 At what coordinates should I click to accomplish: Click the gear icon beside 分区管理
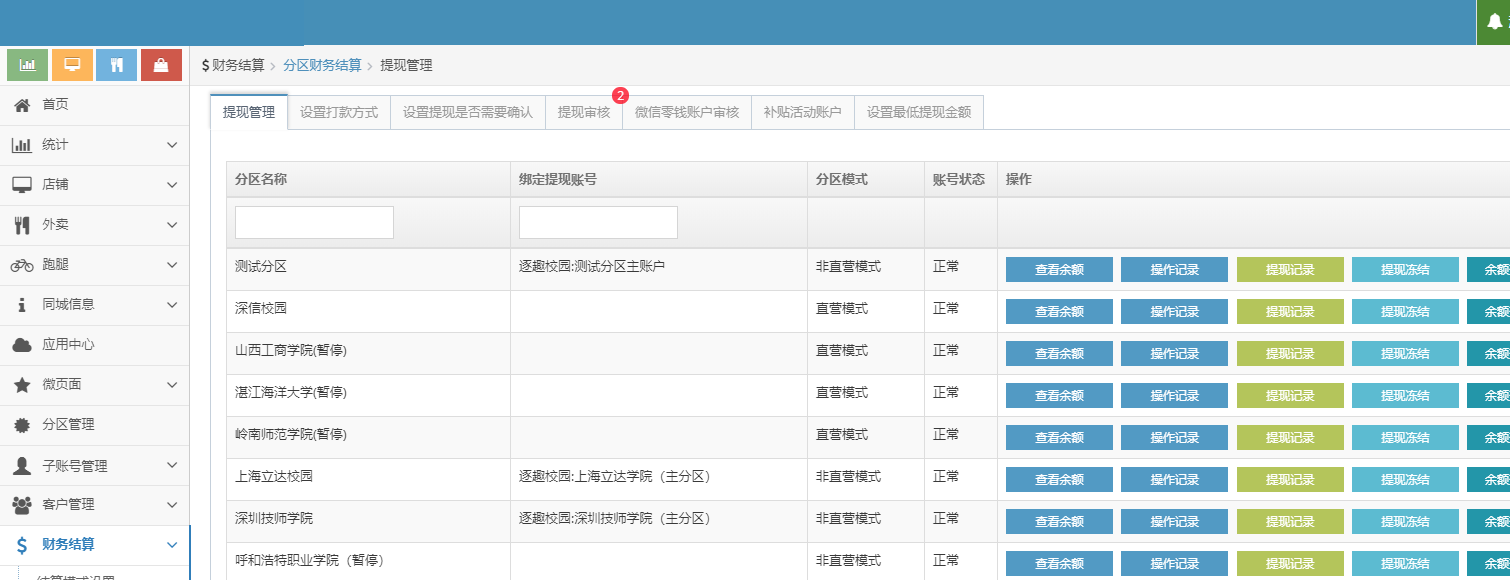click(22, 425)
